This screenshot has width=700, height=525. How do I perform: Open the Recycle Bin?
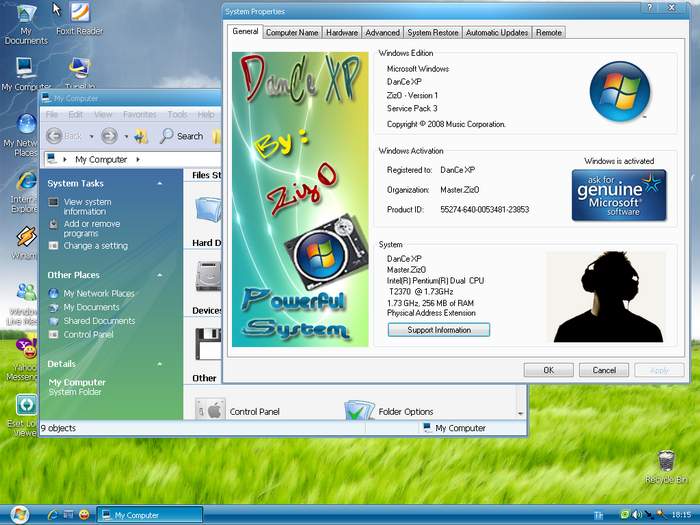666,467
